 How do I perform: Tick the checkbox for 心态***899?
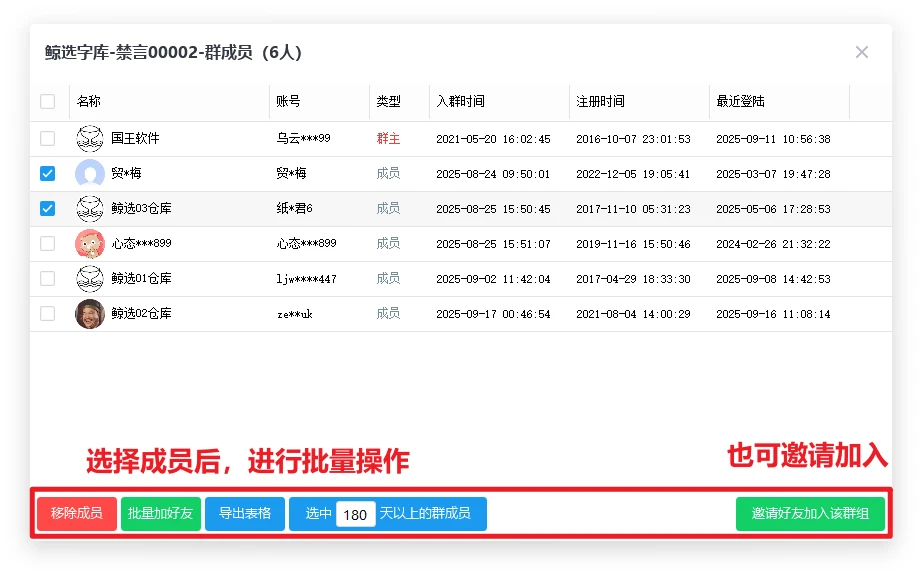pyautogui.click(x=48, y=244)
